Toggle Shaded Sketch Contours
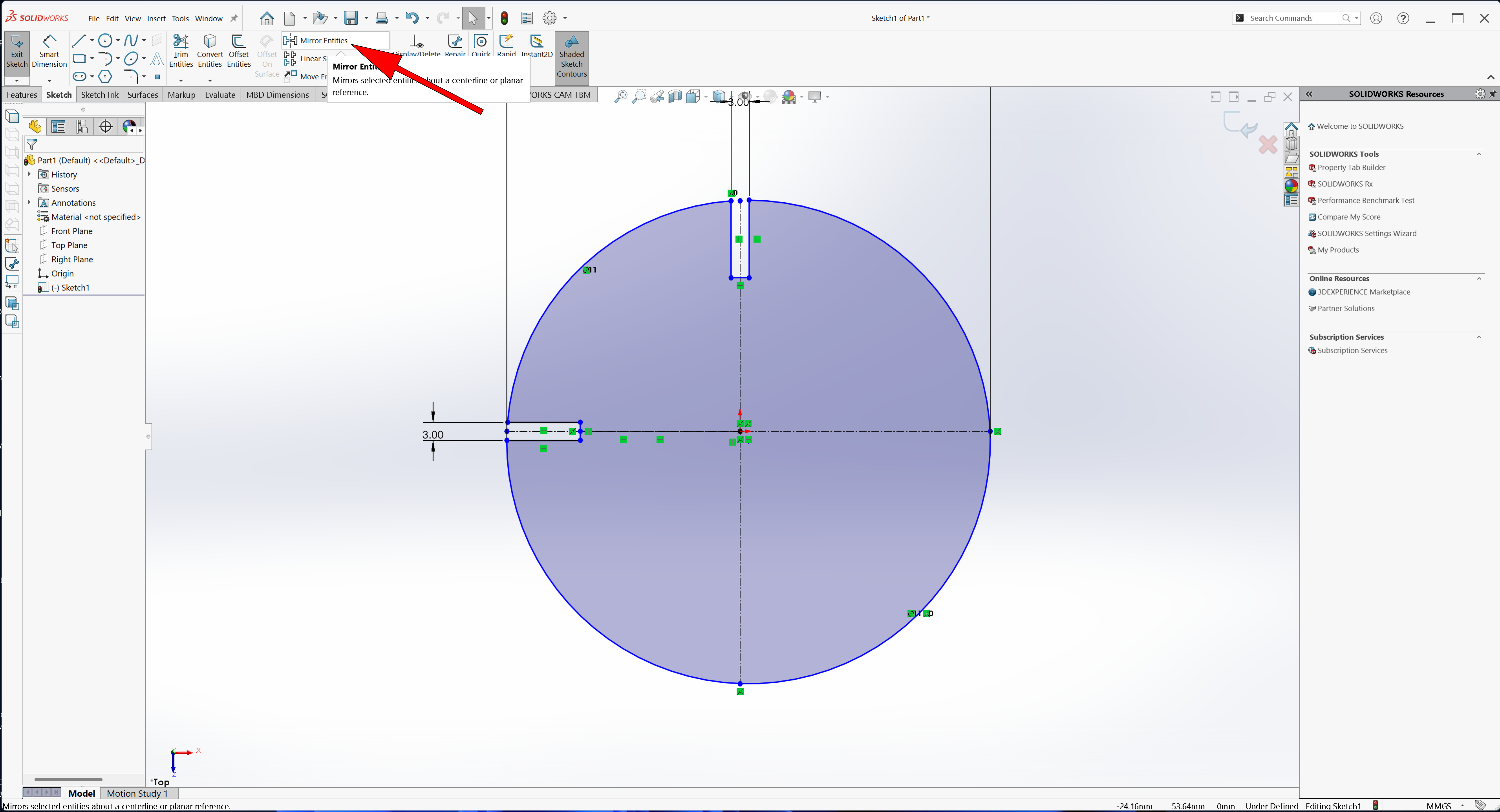 tap(571, 57)
